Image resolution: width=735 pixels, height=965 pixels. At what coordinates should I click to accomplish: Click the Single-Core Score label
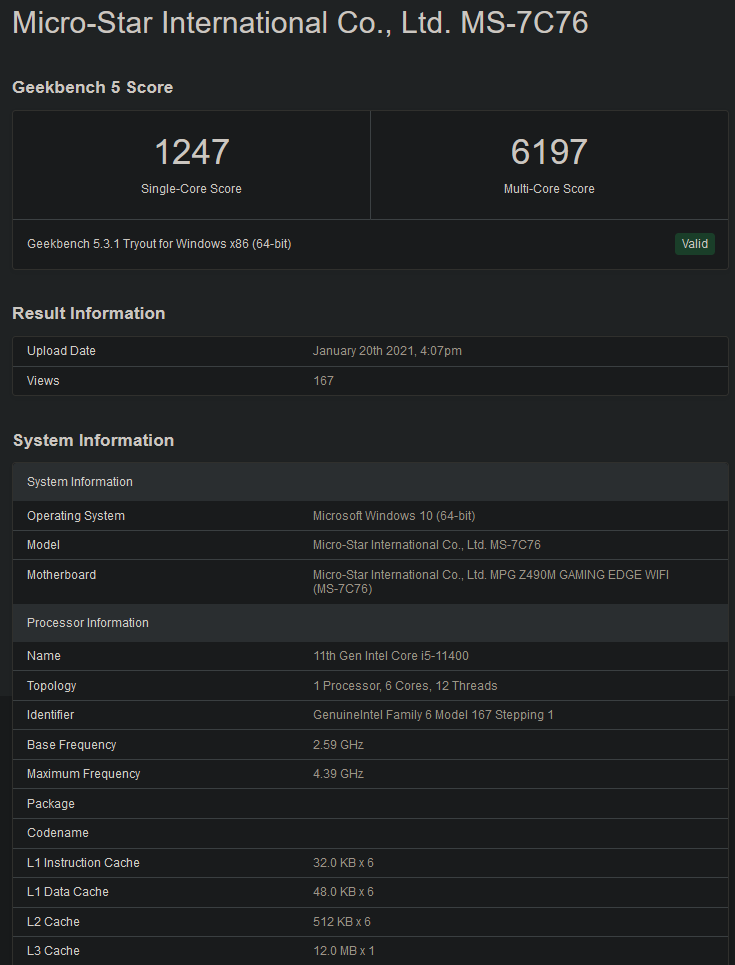coord(191,189)
